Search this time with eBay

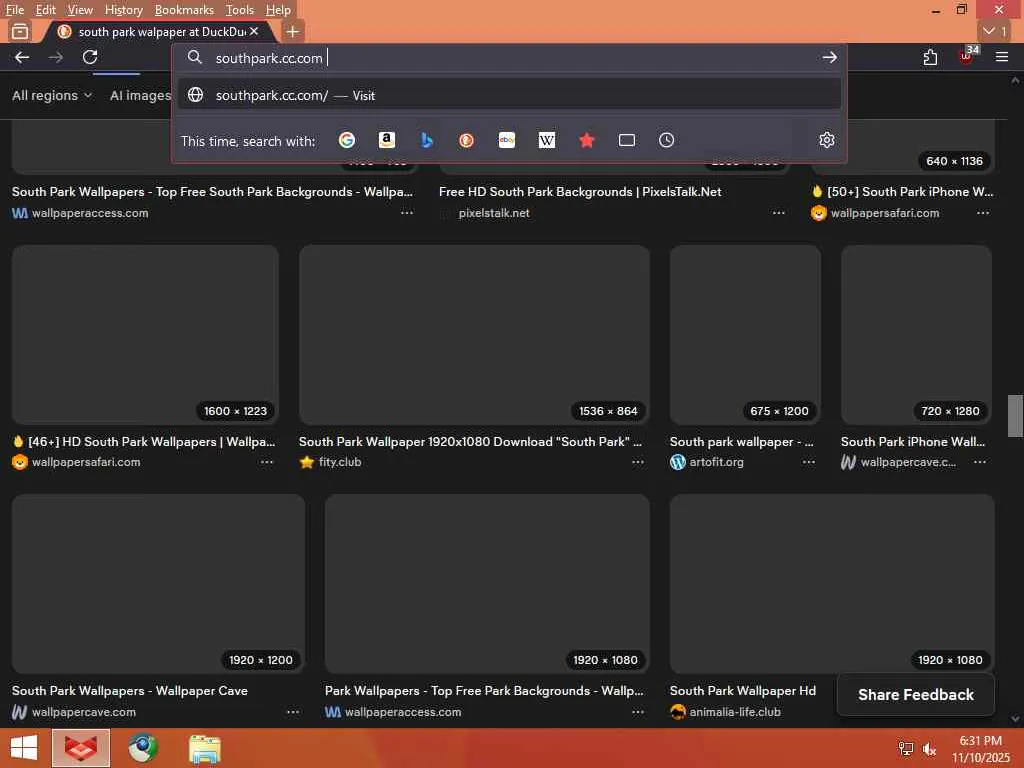click(507, 140)
